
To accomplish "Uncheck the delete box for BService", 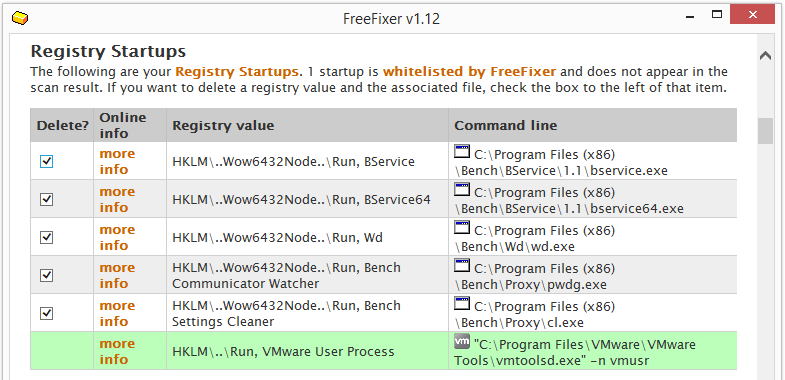I will 47,161.
